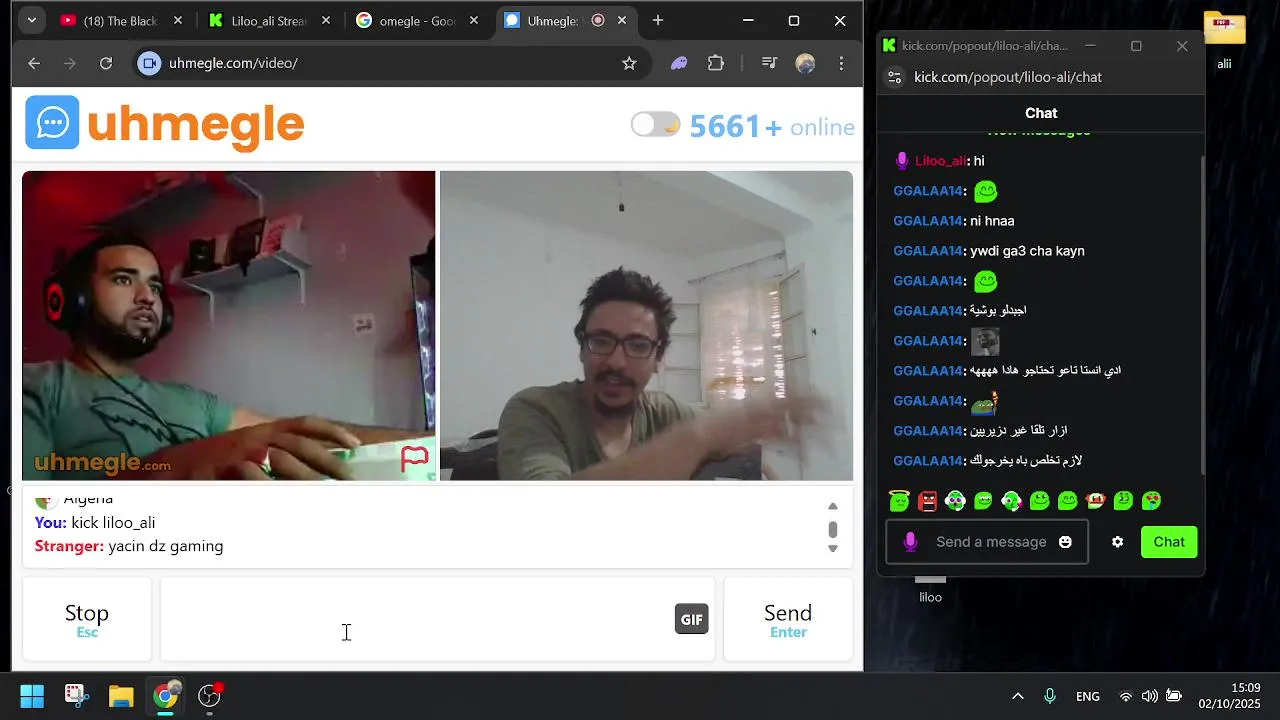The image size is (1280, 720).
Task: Open a new browser tab
Action: [658, 21]
